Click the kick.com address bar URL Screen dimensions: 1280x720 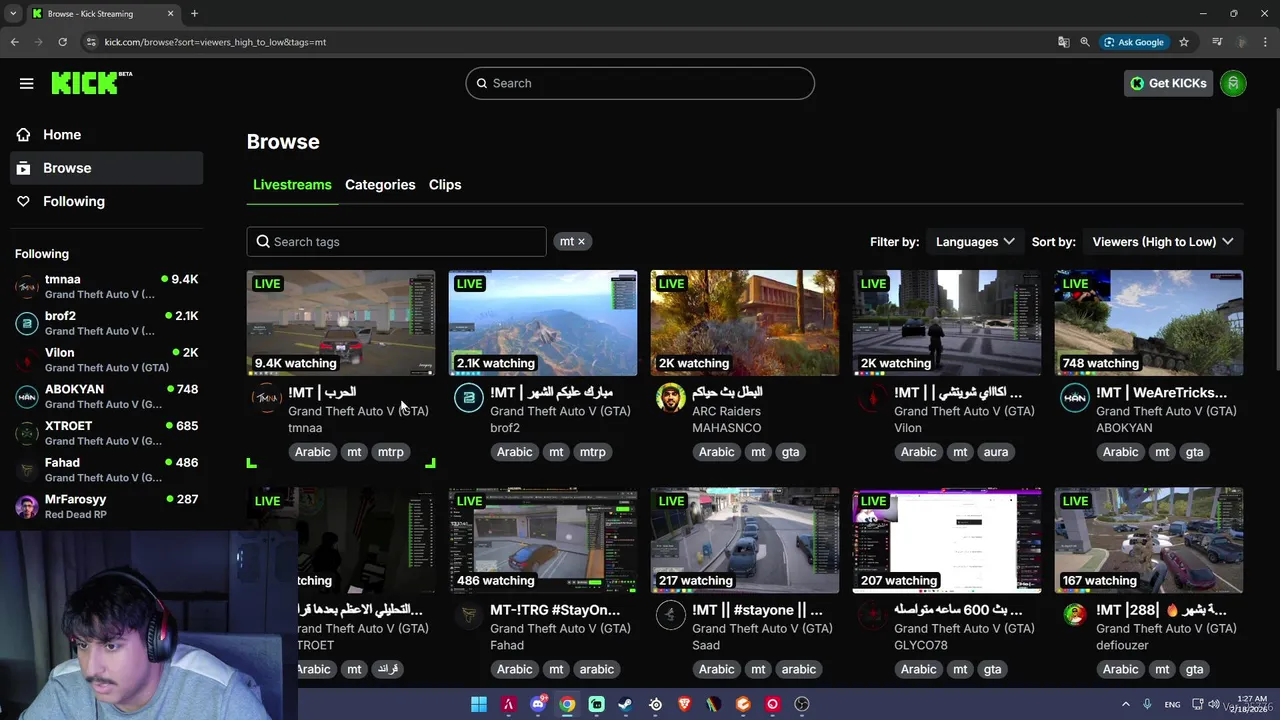pos(215,42)
